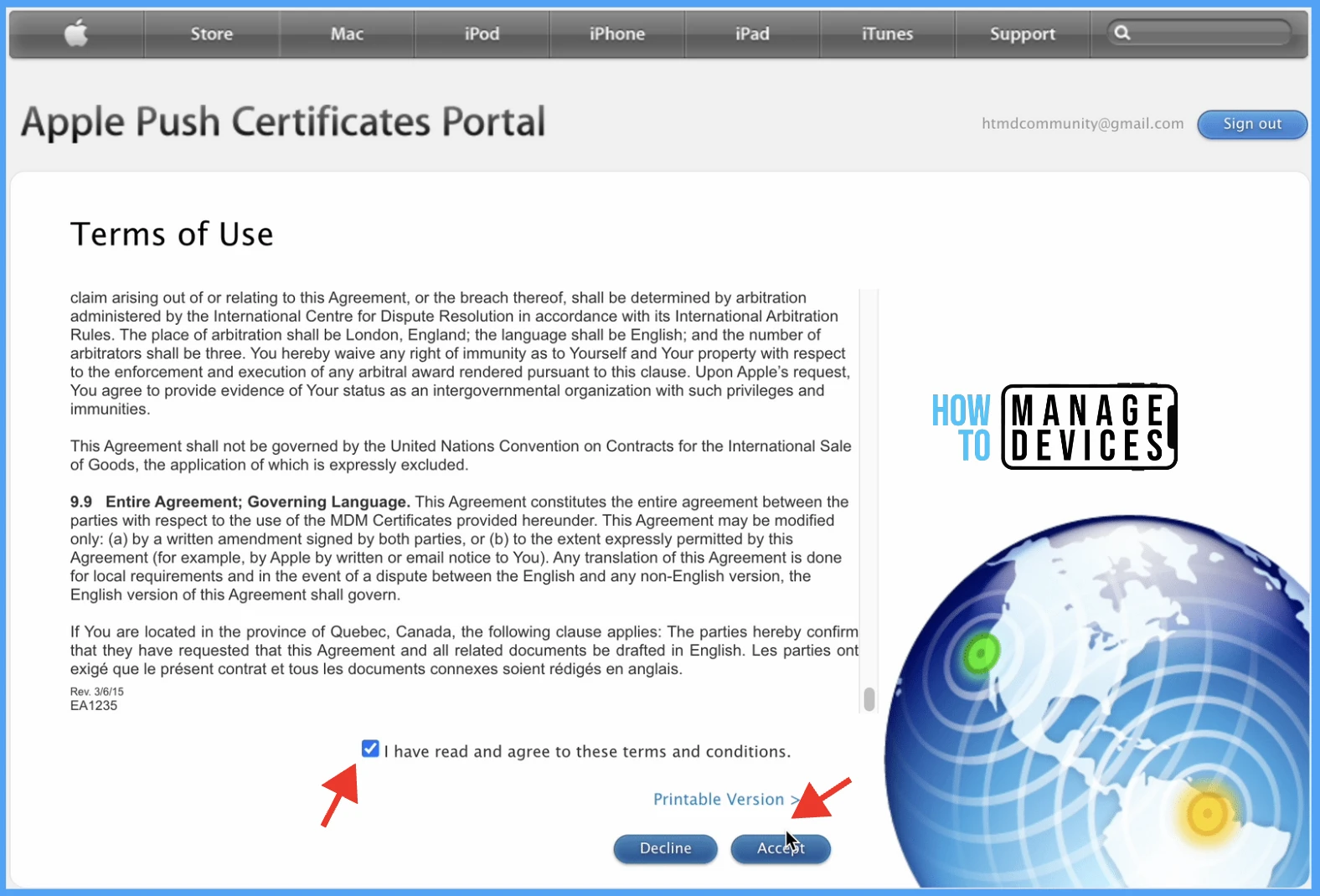The width and height of the screenshot is (1320, 896).
Task: Click the Terms of Use heading
Action: 172,234
